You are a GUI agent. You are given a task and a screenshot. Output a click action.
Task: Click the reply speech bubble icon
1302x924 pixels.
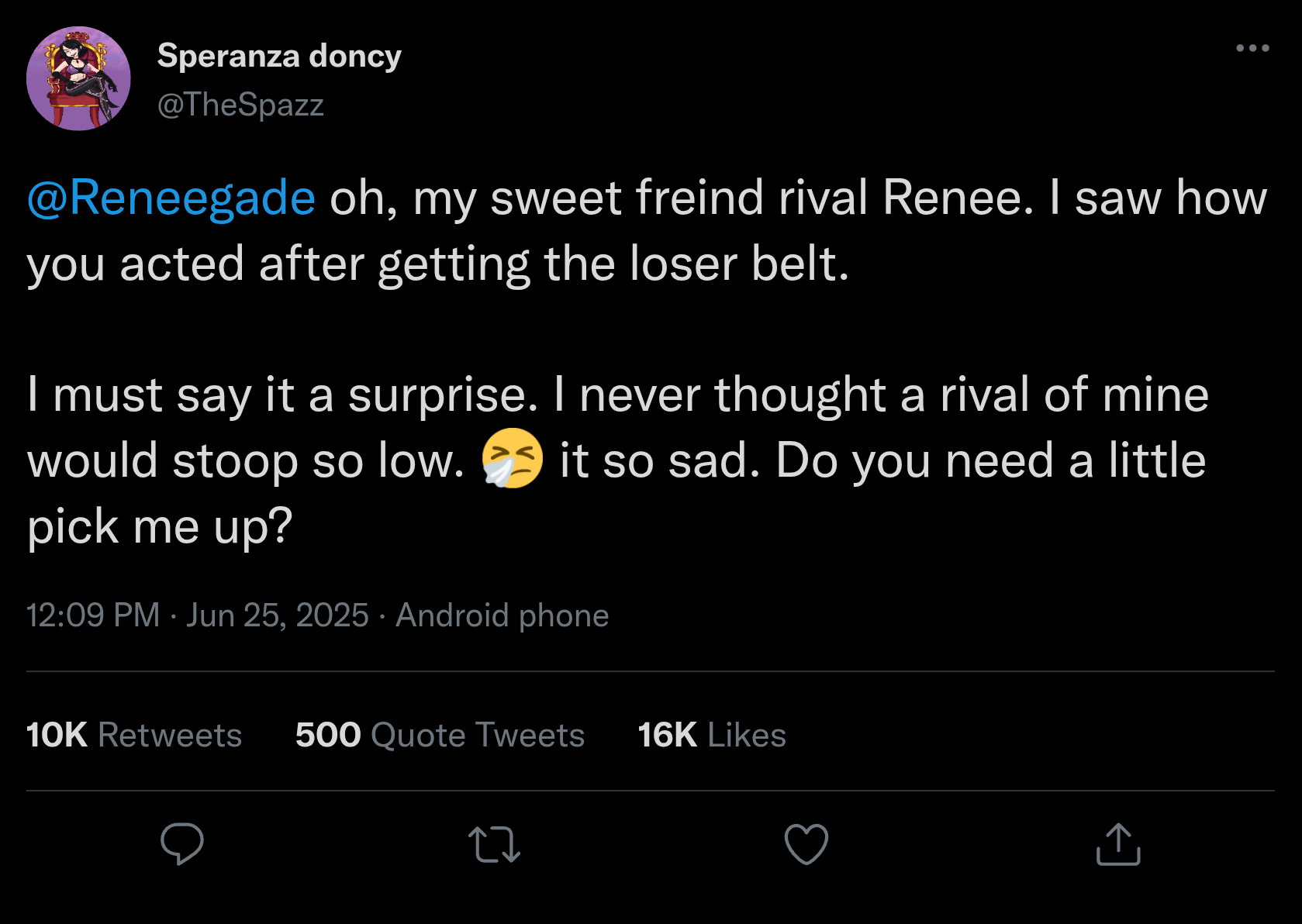pyautogui.click(x=182, y=843)
